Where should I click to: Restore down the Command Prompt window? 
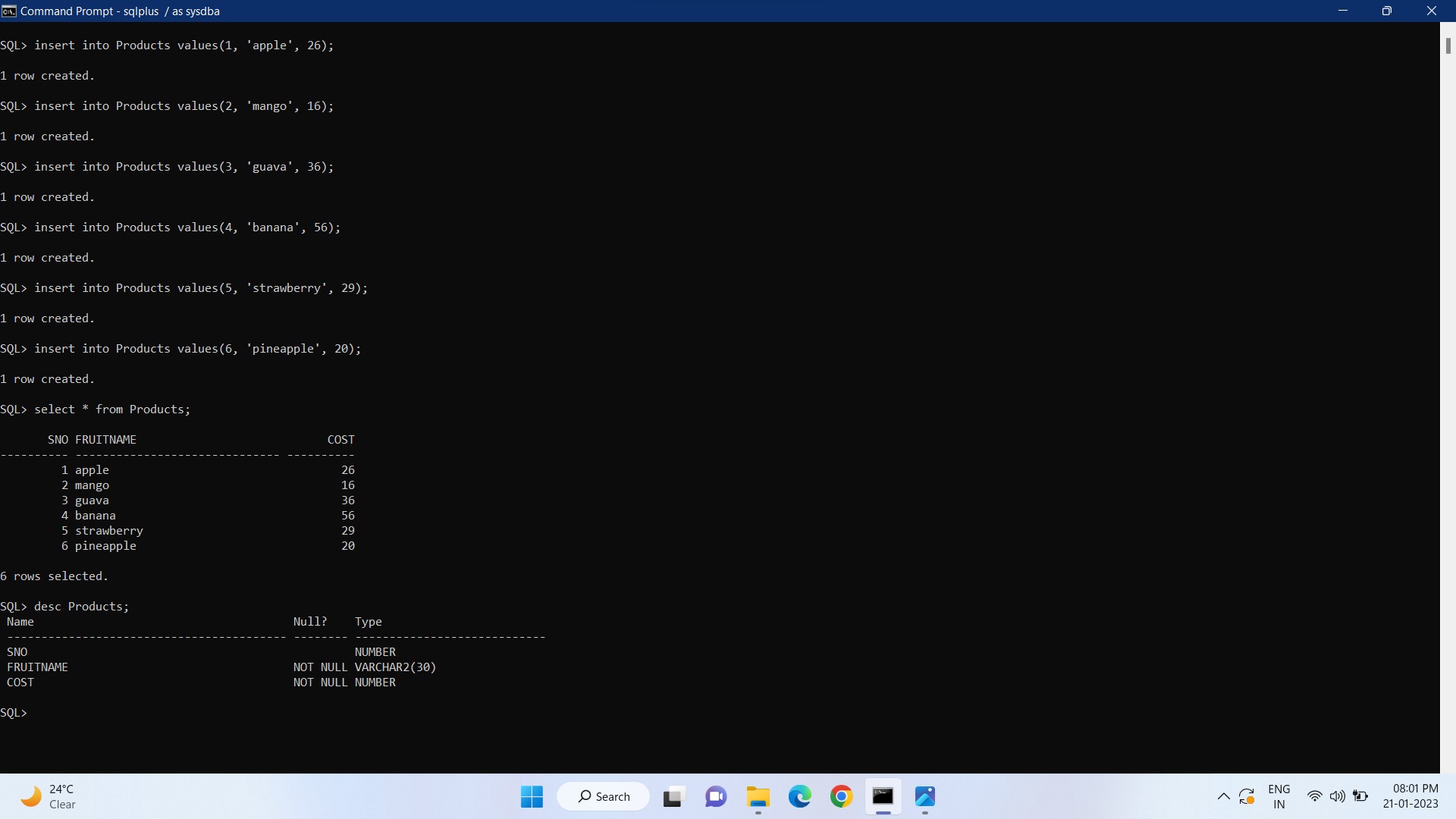(x=1386, y=11)
